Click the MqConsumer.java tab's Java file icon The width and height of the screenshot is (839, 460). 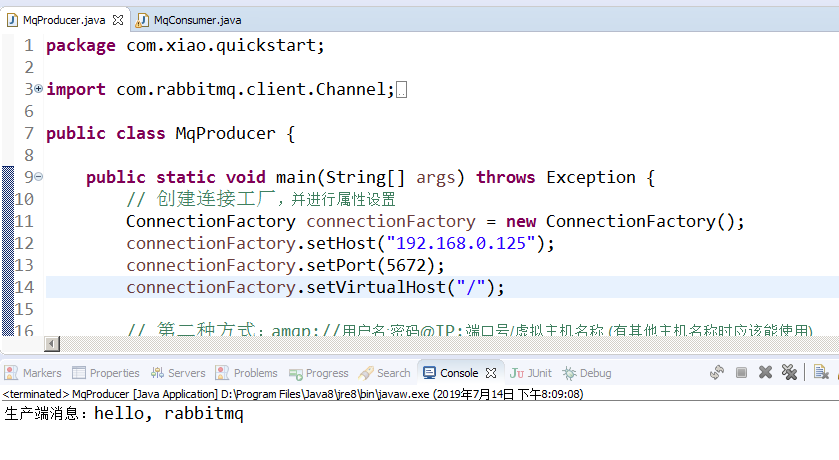tap(142, 20)
